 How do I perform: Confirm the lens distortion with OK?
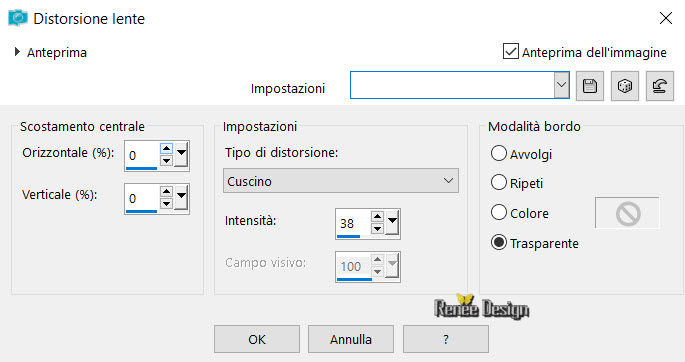point(257,339)
